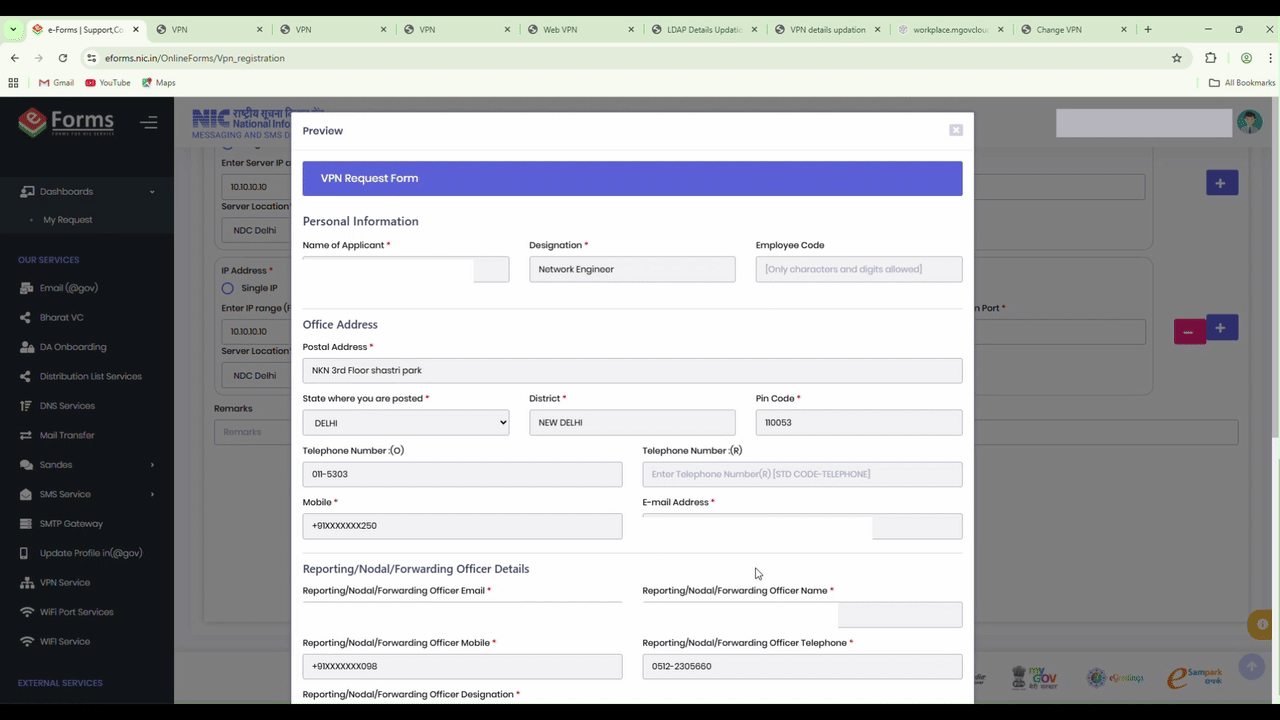Click the user profile avatar top right
Viewport: 1280px width, 720px height.
tap(1250, 121)
